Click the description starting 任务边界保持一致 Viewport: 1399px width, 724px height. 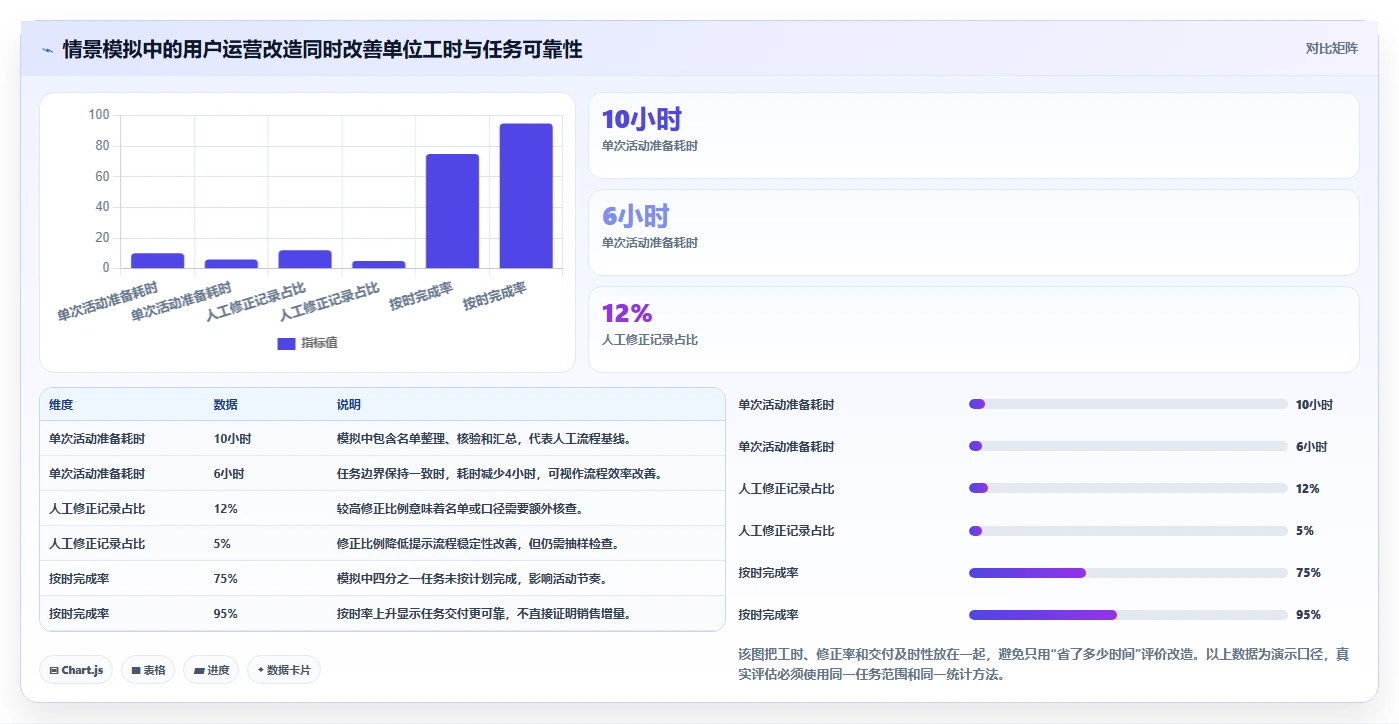[x=499, y=474]
